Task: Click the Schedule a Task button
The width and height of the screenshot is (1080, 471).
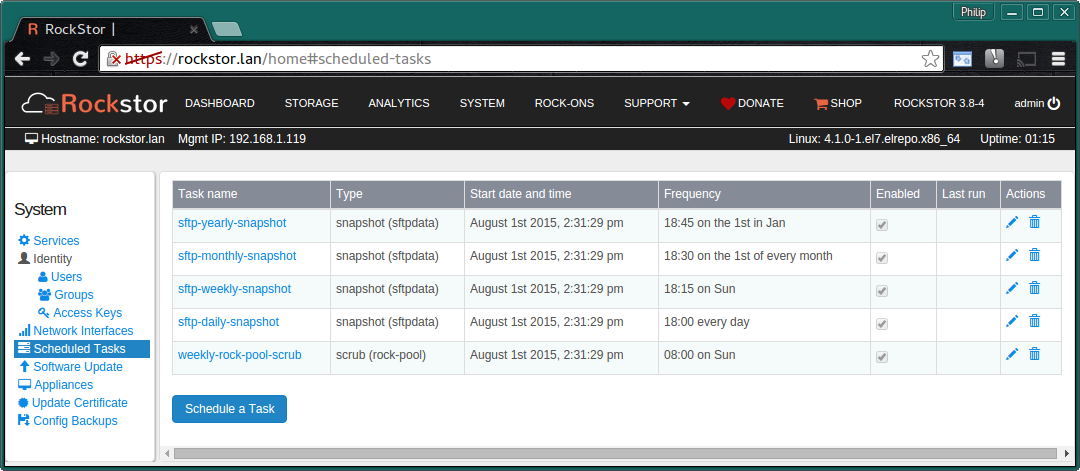Action: click(229, 408)
